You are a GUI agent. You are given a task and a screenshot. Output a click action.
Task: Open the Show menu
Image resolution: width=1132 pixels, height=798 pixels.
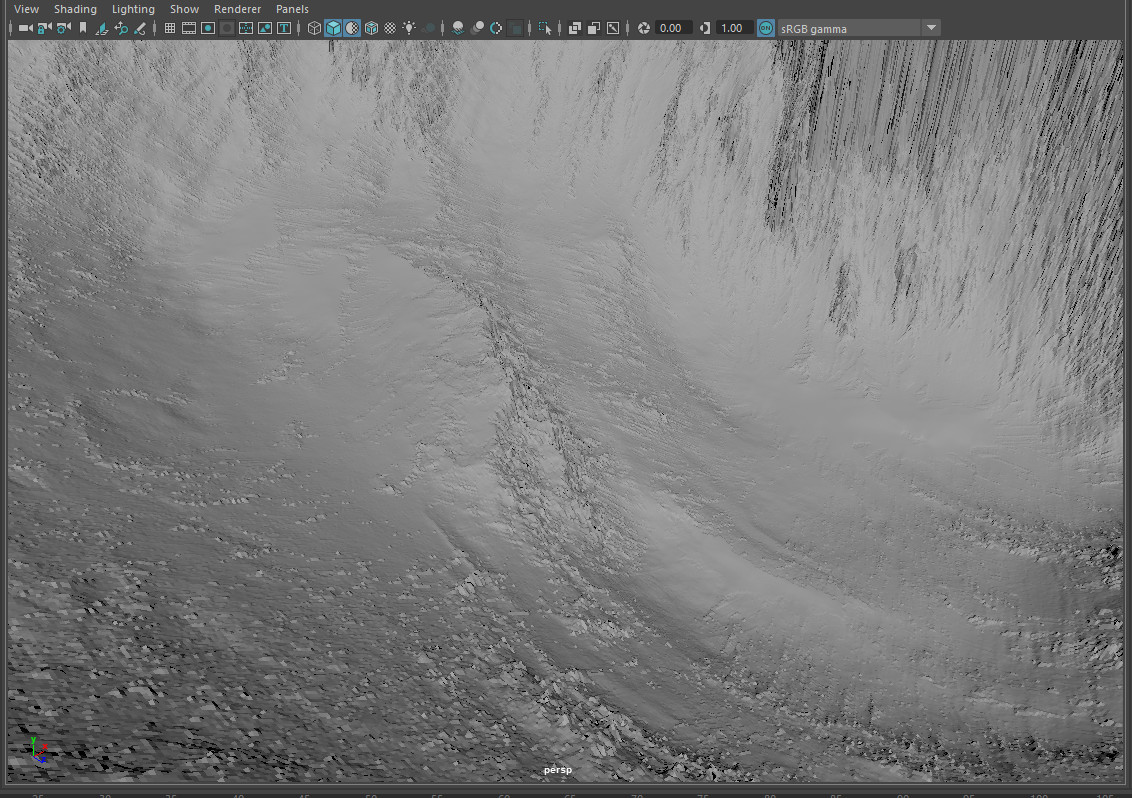pyautogui.click(x=184, y=9)
